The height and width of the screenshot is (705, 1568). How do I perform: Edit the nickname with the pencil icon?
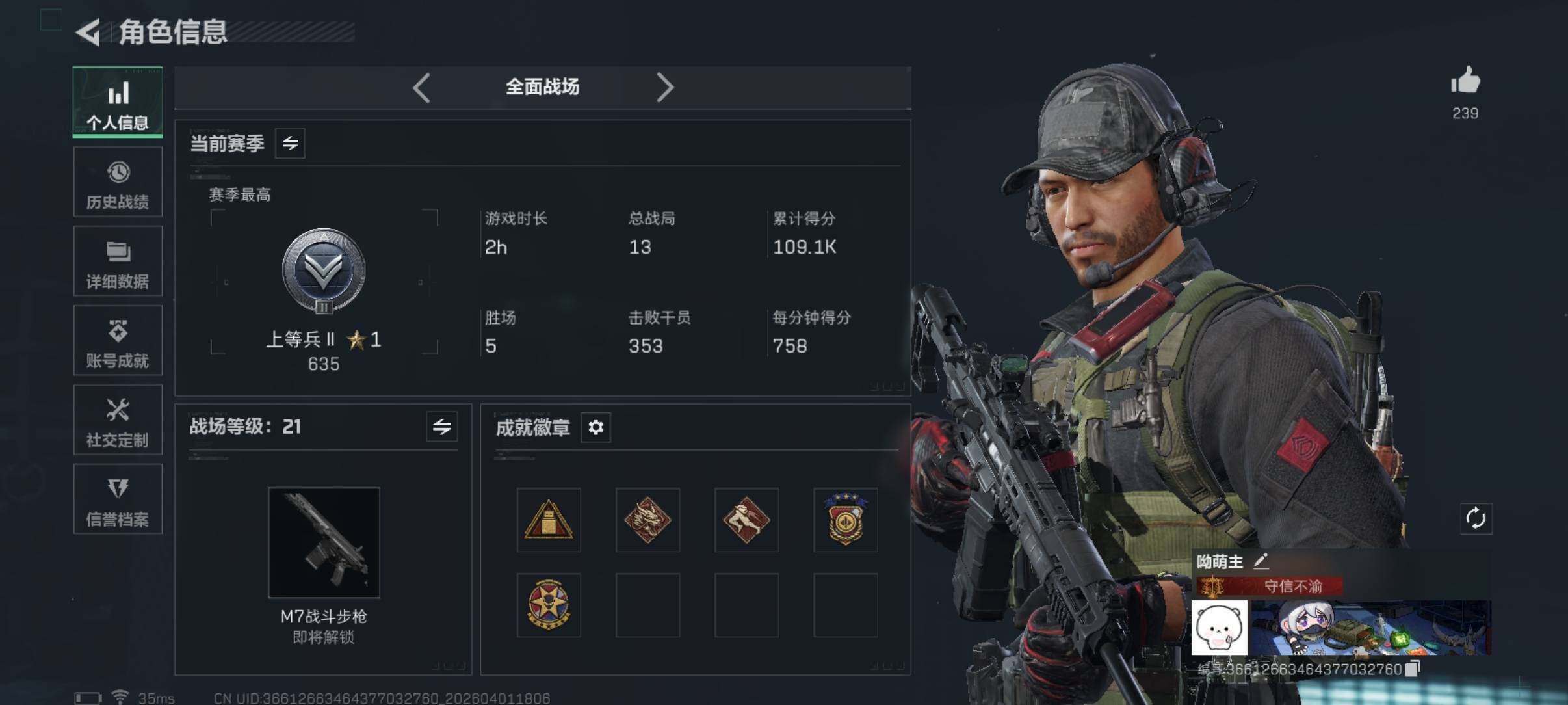[1261, 561]
